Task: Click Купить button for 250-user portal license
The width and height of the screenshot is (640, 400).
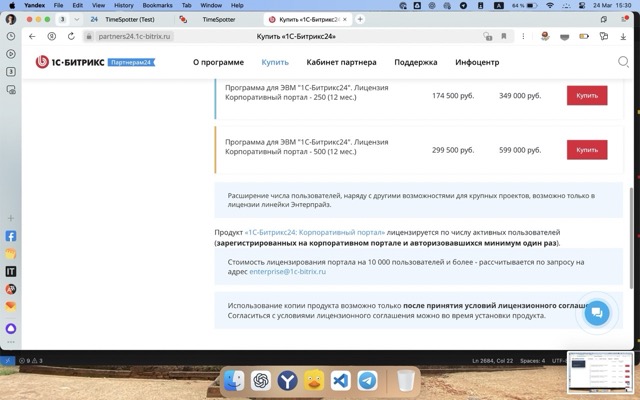Action: 587,96
